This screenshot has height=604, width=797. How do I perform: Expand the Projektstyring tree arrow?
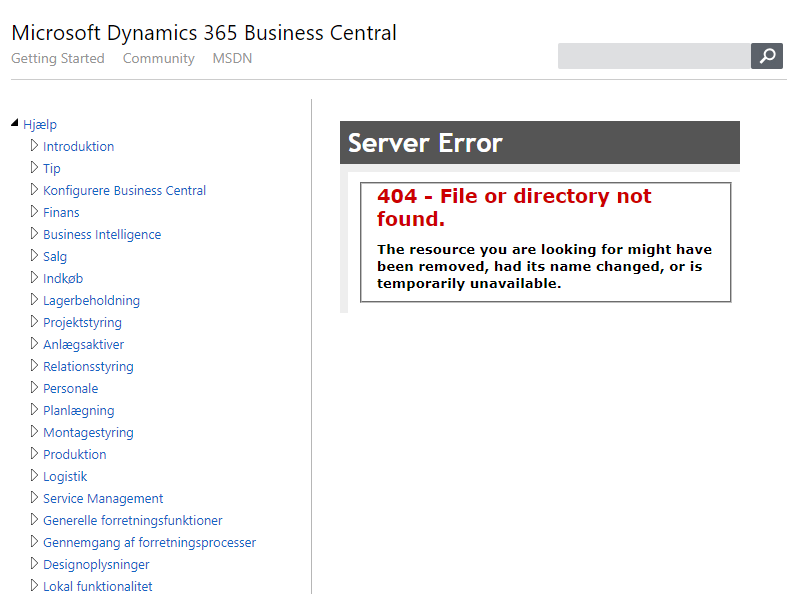pyautogui.click(x=34, y=321)
